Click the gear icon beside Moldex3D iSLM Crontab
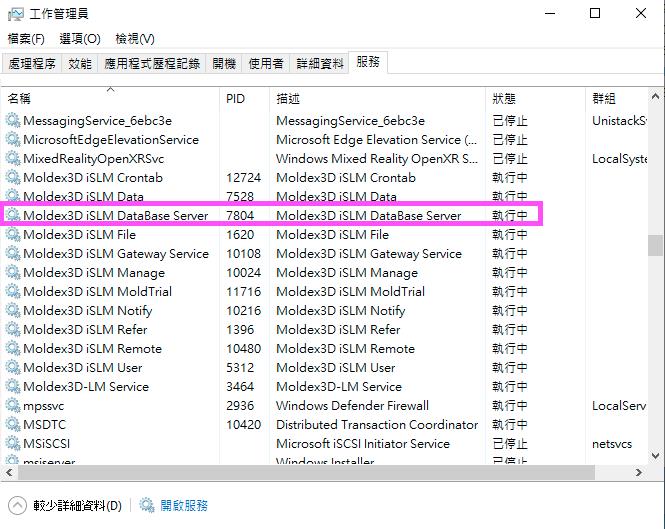 coord(13,178)
